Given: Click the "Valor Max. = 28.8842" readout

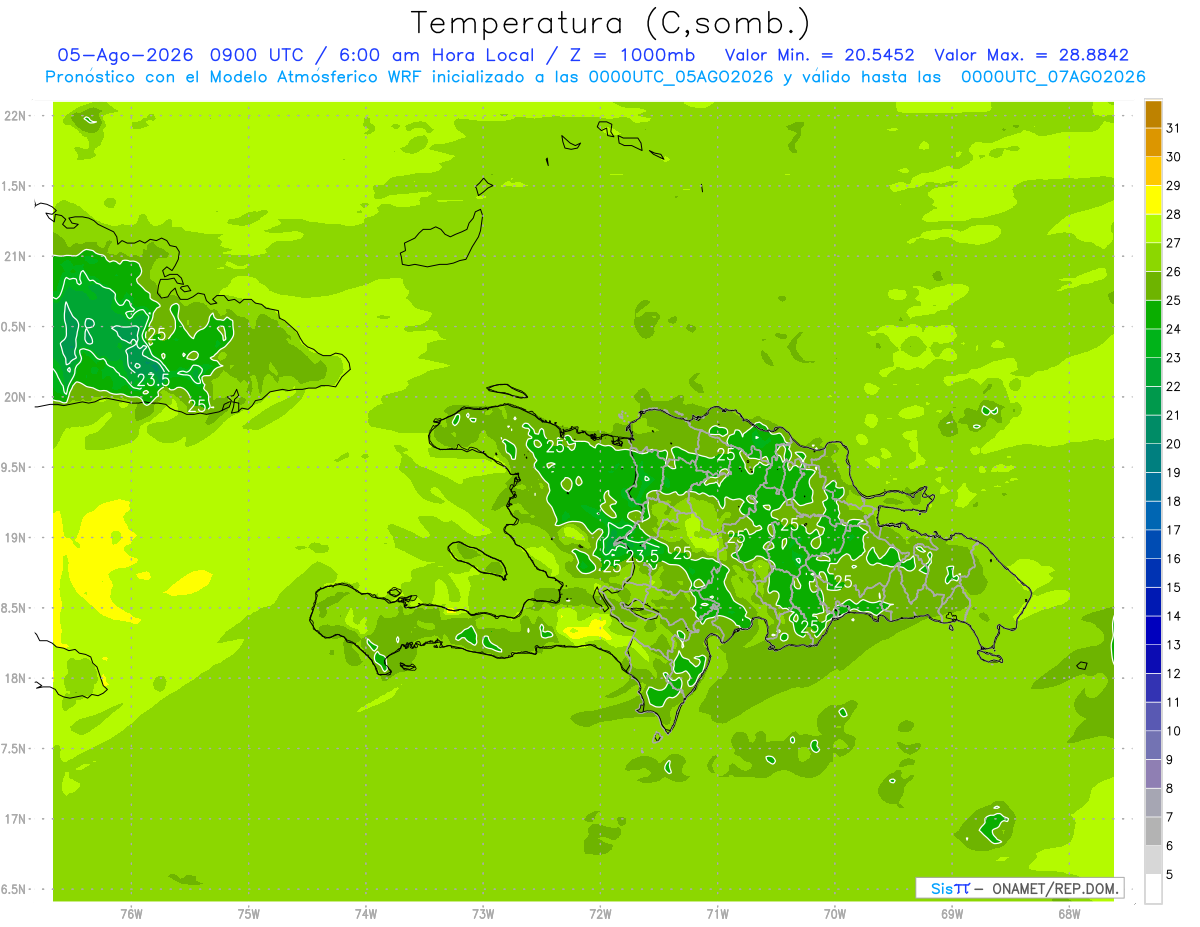Looking at the screenshot, I should [1031, 55].
